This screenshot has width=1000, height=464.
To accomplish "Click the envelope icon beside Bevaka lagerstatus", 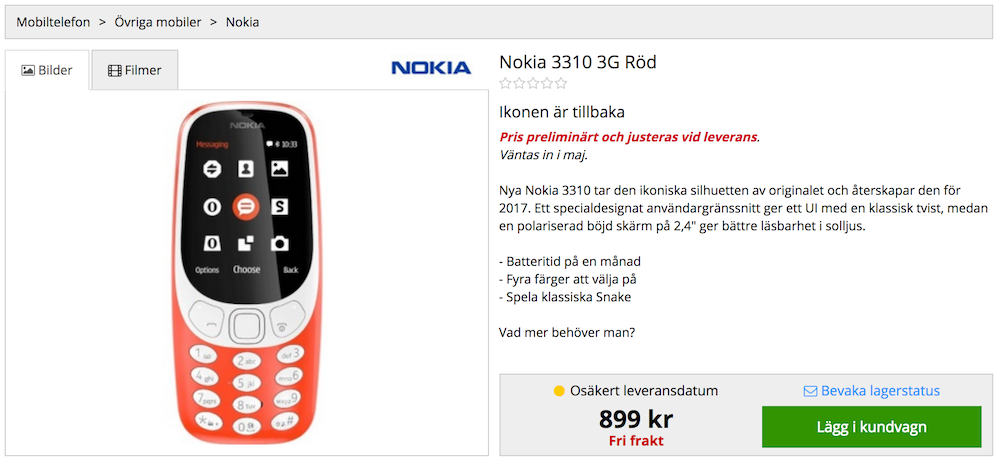I will (x=810, y=391).
